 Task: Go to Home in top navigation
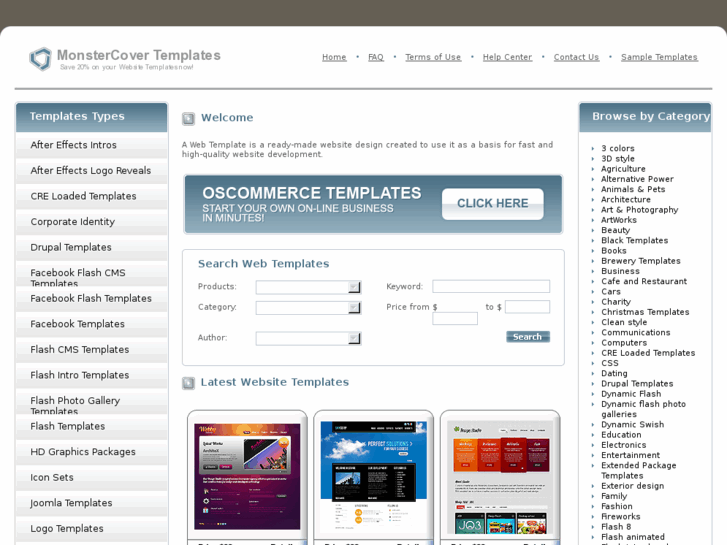click(x=334, y=57)
